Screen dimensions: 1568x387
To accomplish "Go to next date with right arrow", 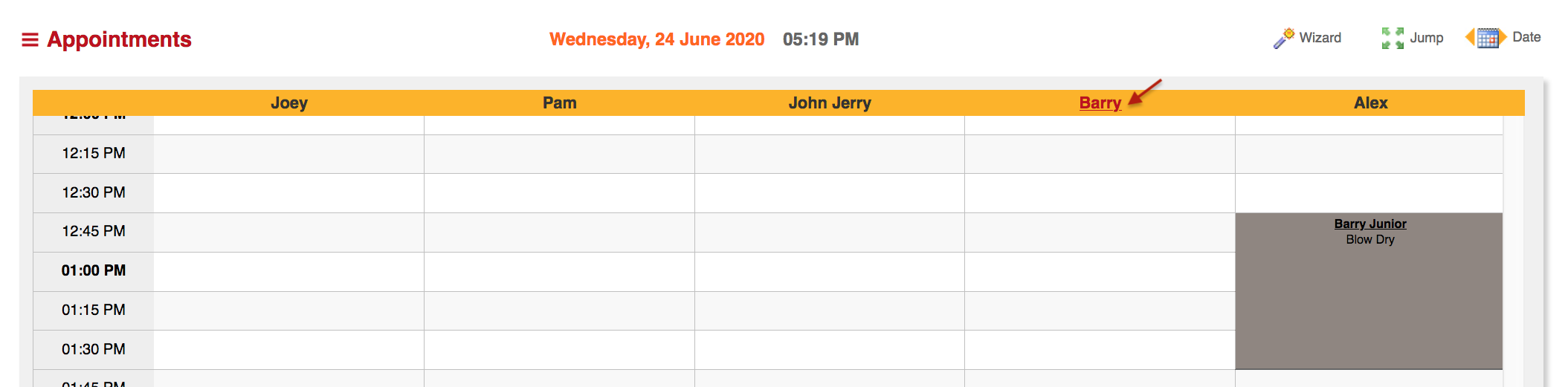I will (x=1503, y=37).
